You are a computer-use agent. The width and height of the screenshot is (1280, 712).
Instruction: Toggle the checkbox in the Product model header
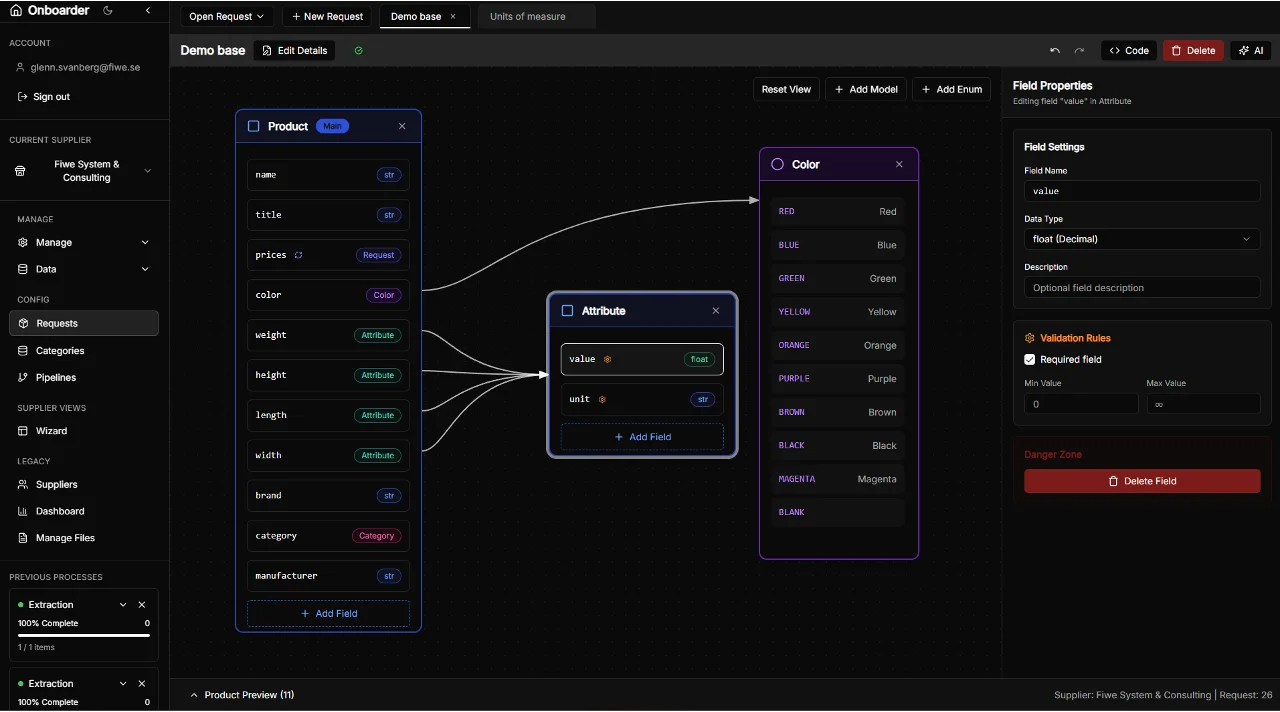tap(253, 126)
